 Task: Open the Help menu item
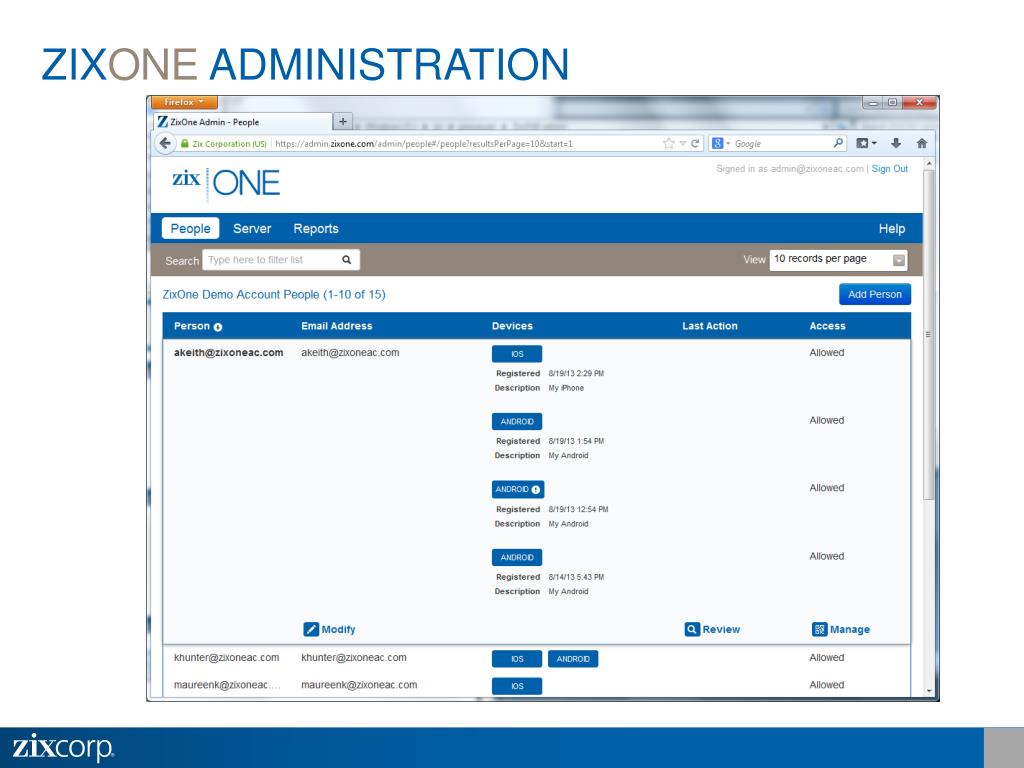click(x=891, y=229)
